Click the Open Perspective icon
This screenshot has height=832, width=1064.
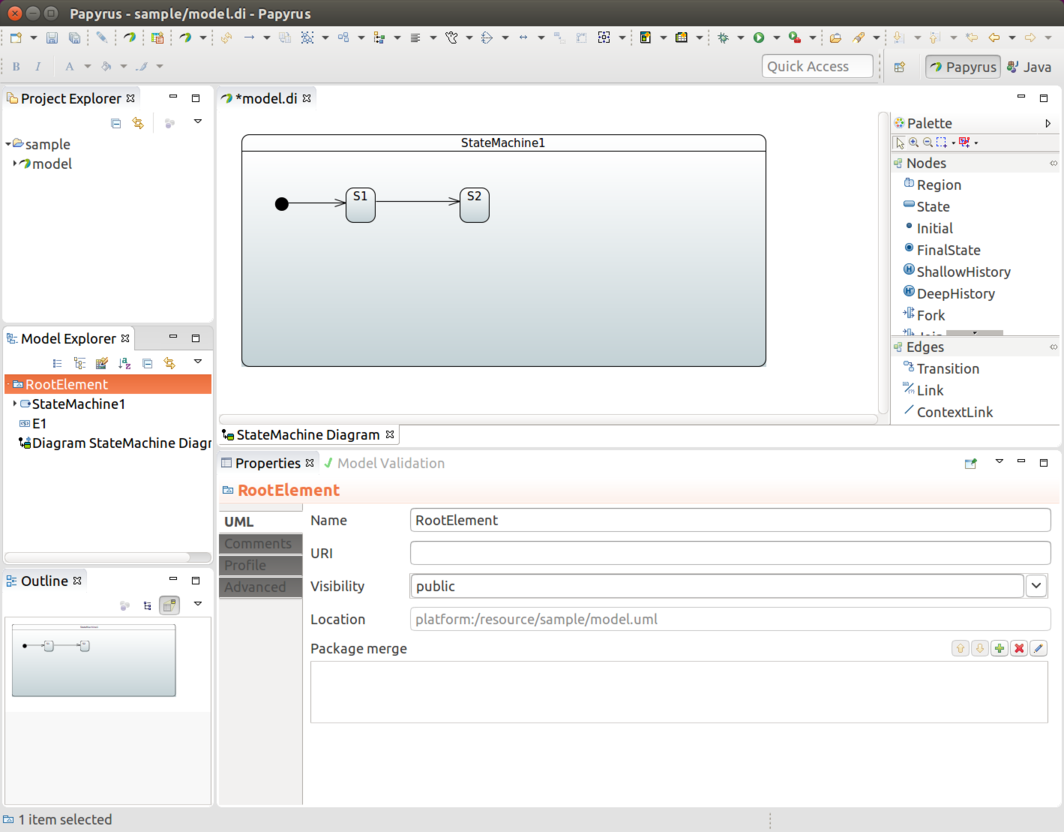[x=900, y=67]
